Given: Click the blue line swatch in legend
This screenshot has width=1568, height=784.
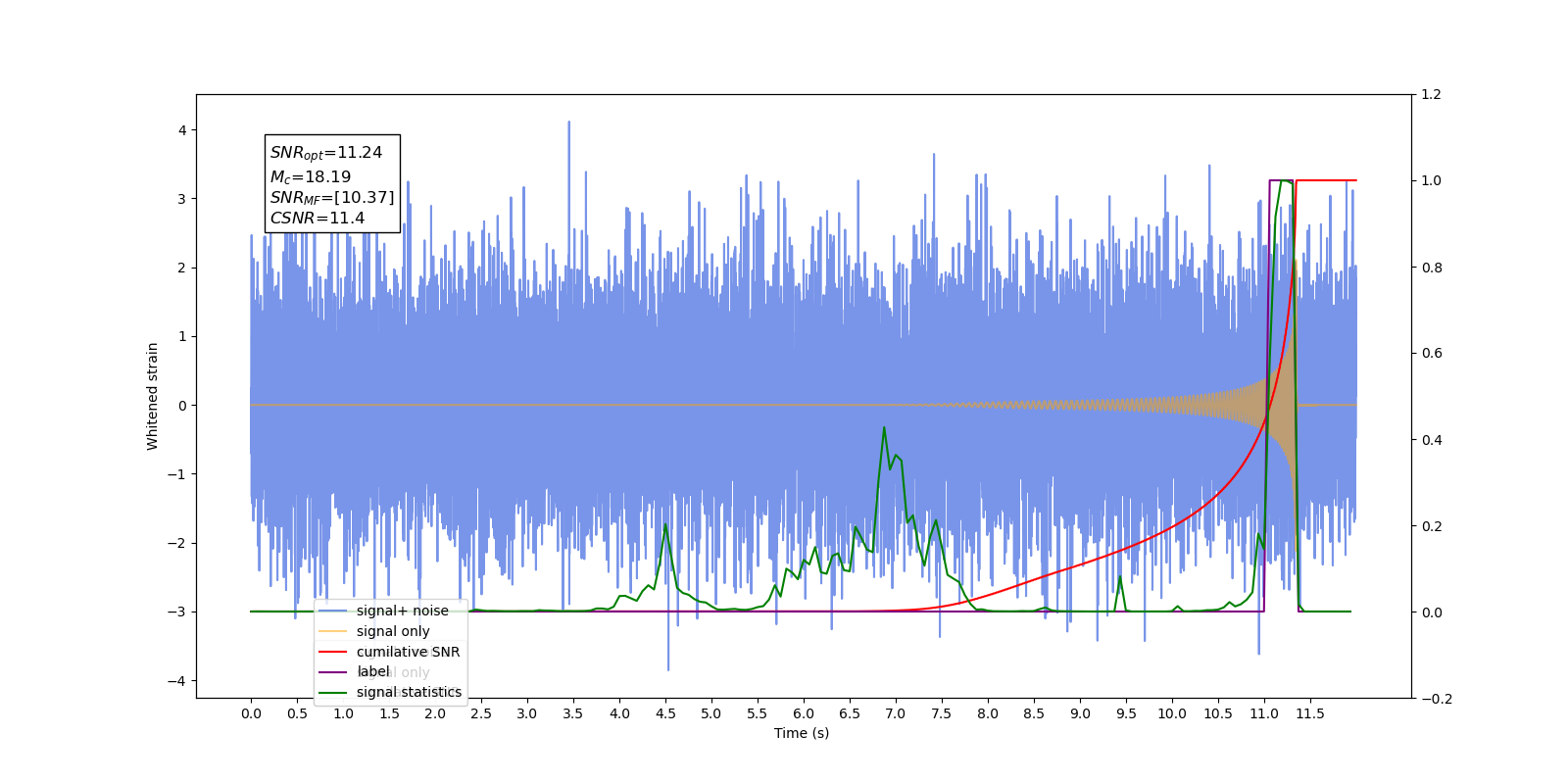Looking at the screenshot, I should coord(333,611).
